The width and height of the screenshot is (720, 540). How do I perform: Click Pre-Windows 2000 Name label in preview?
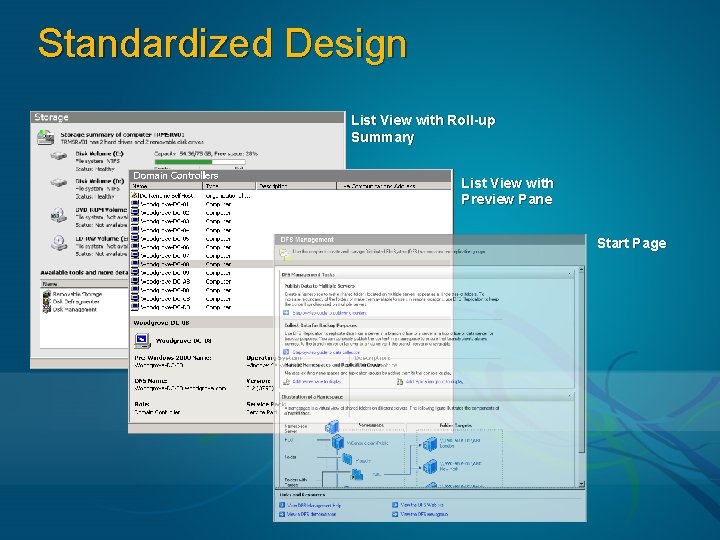[173, 358]
